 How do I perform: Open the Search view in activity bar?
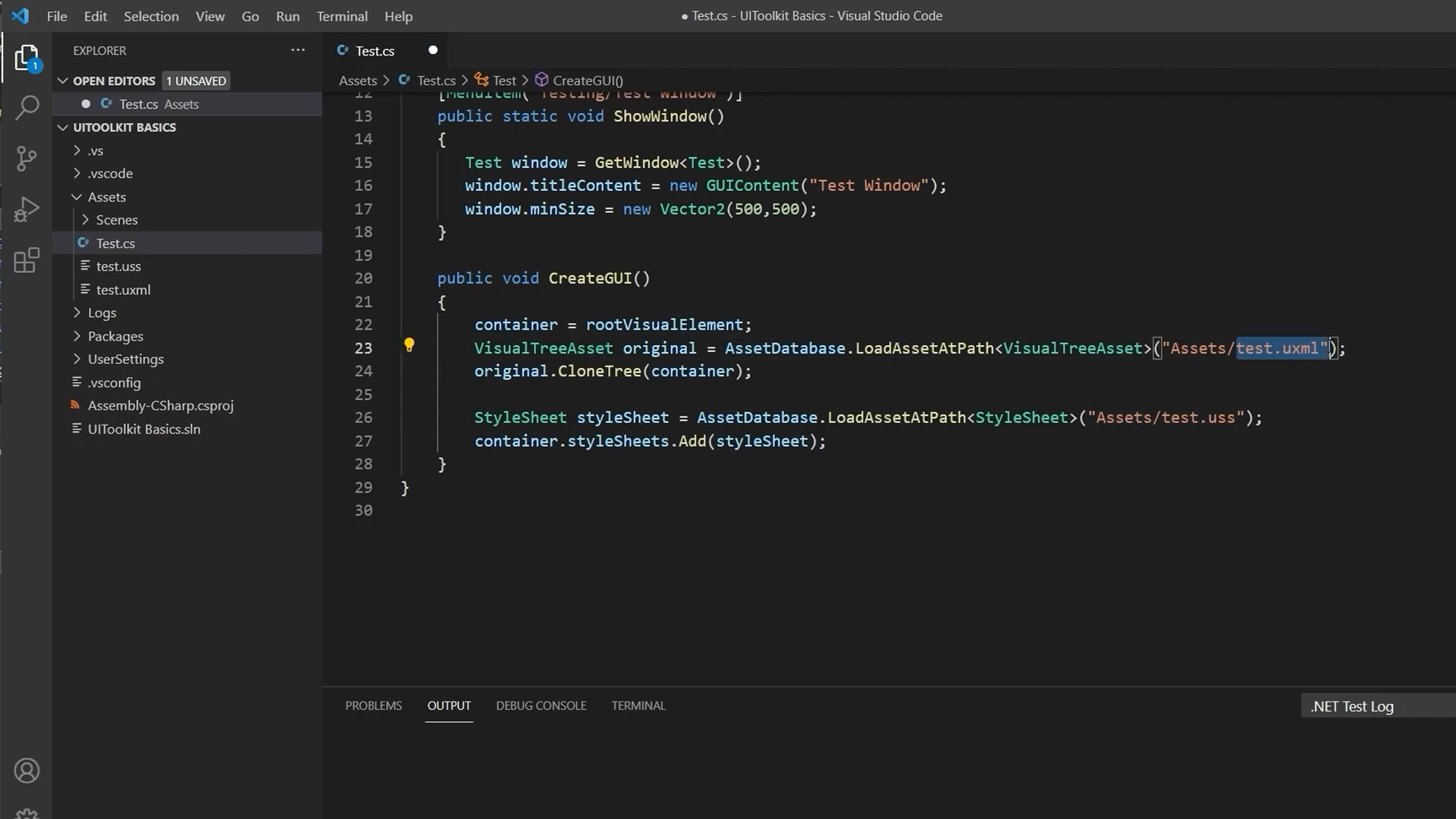point(27,108)
